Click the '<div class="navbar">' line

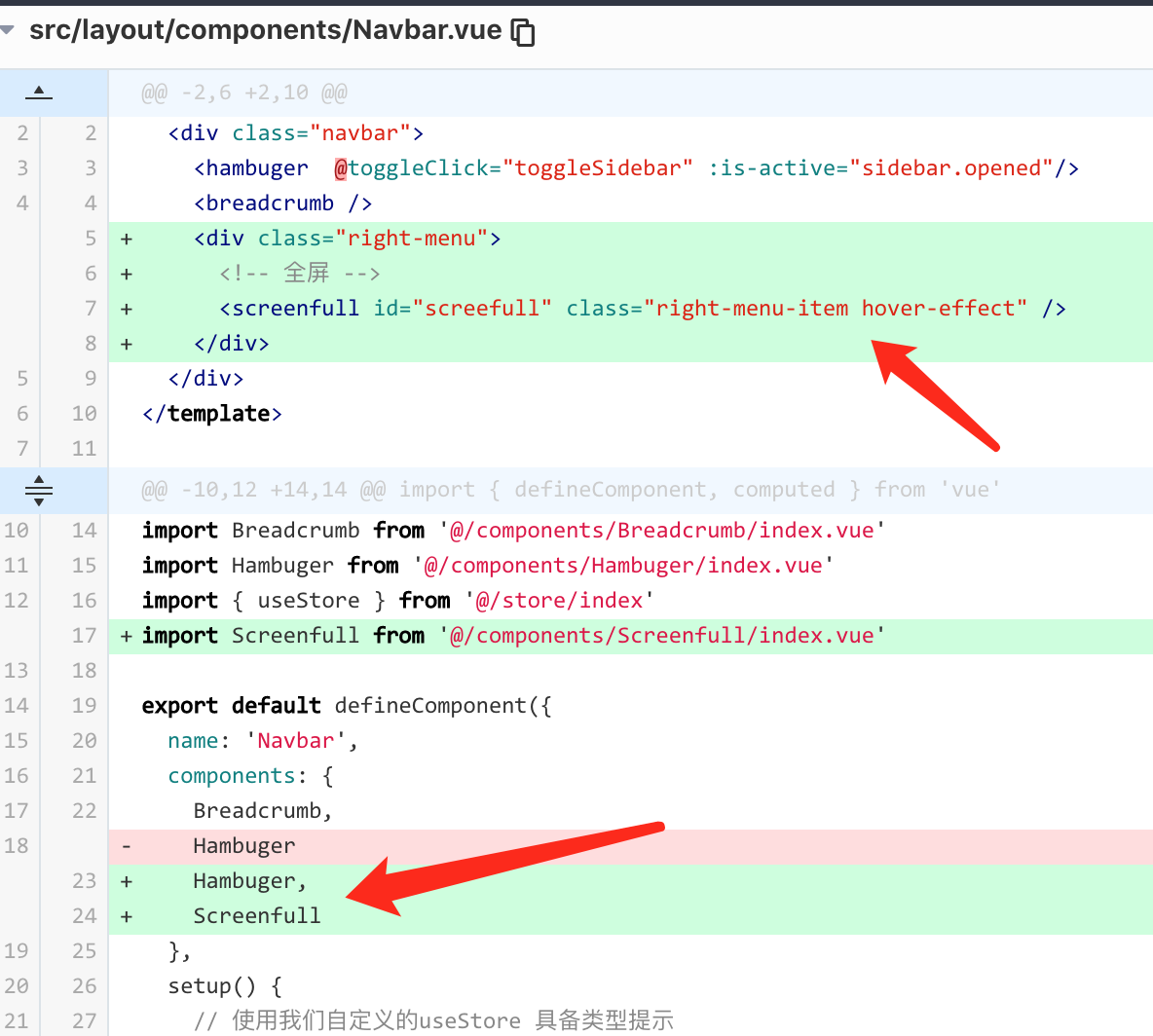click(x=296, y=133)
